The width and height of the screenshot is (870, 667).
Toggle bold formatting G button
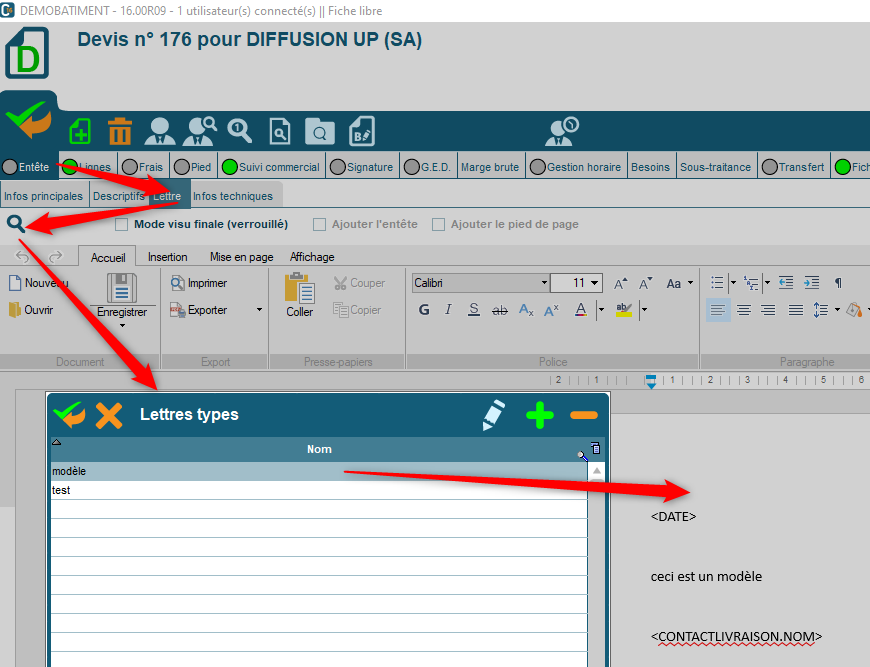pyautogui.click(x=424, y=310)
